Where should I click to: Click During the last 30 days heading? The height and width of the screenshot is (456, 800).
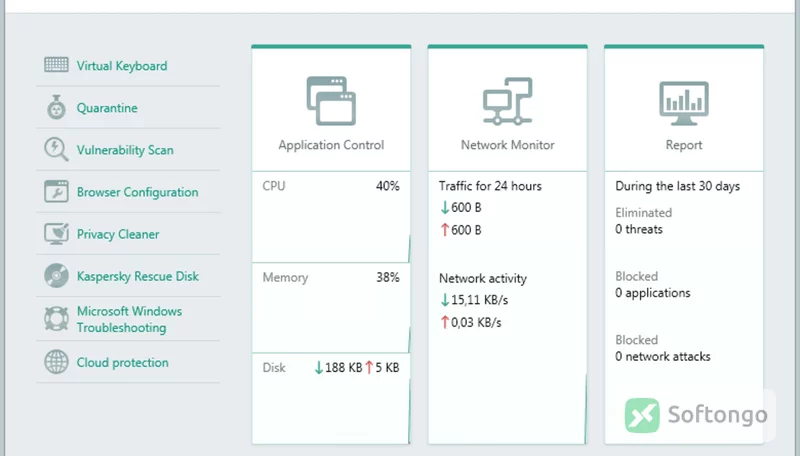pos(678,186)
